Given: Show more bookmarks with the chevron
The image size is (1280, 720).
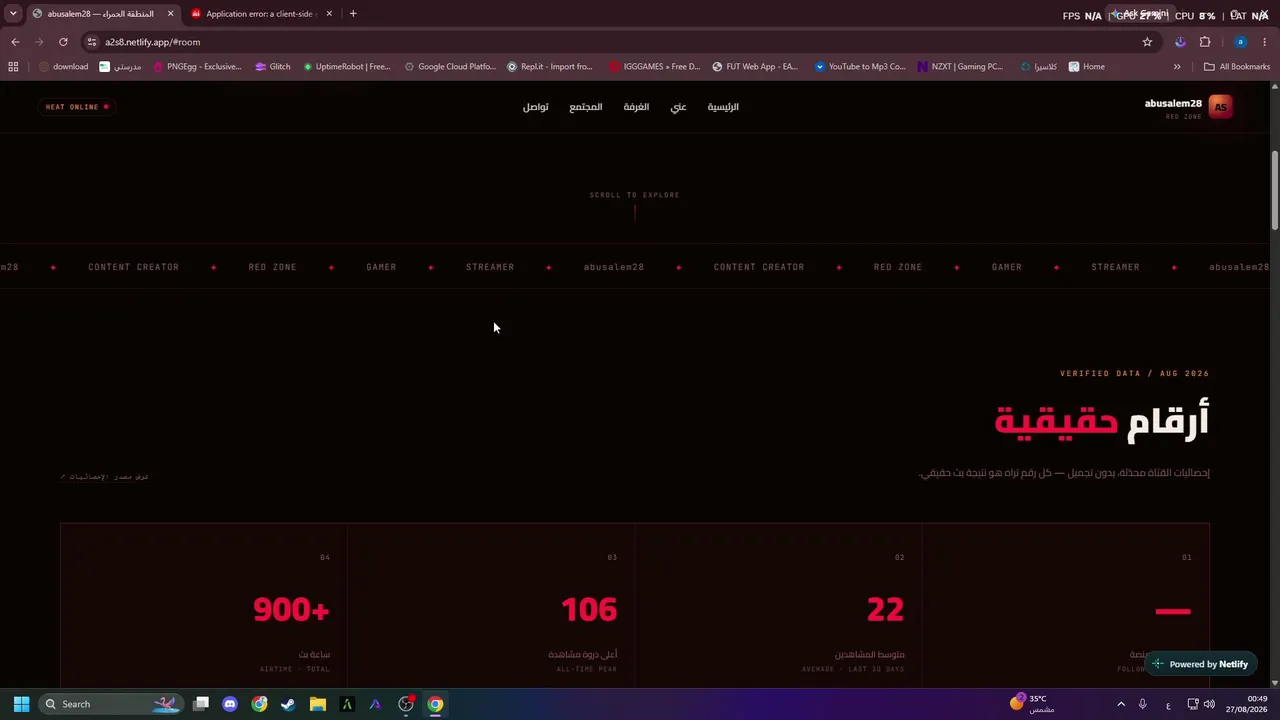Looking at the screenshot, I should (1177, 67).
